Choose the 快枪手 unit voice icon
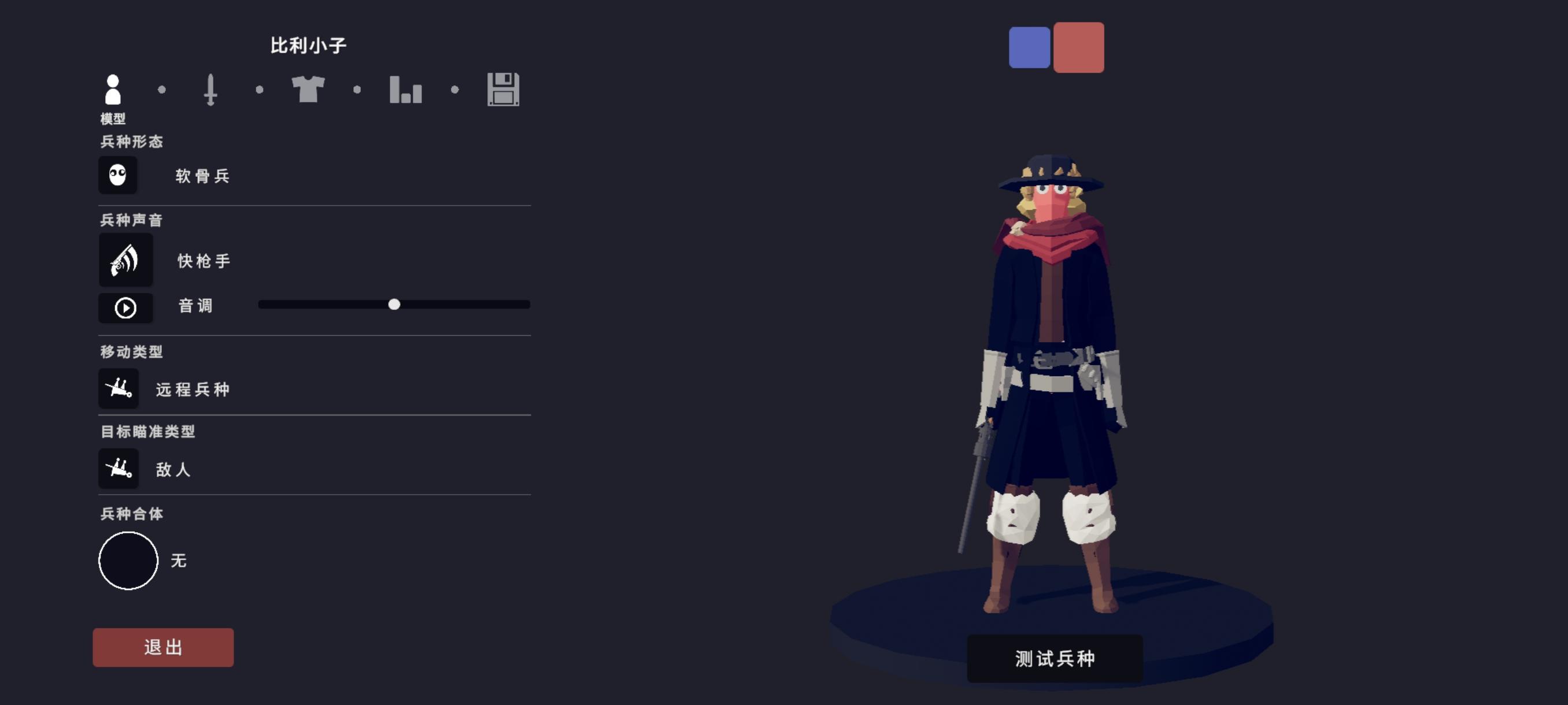 pos(125,261)
